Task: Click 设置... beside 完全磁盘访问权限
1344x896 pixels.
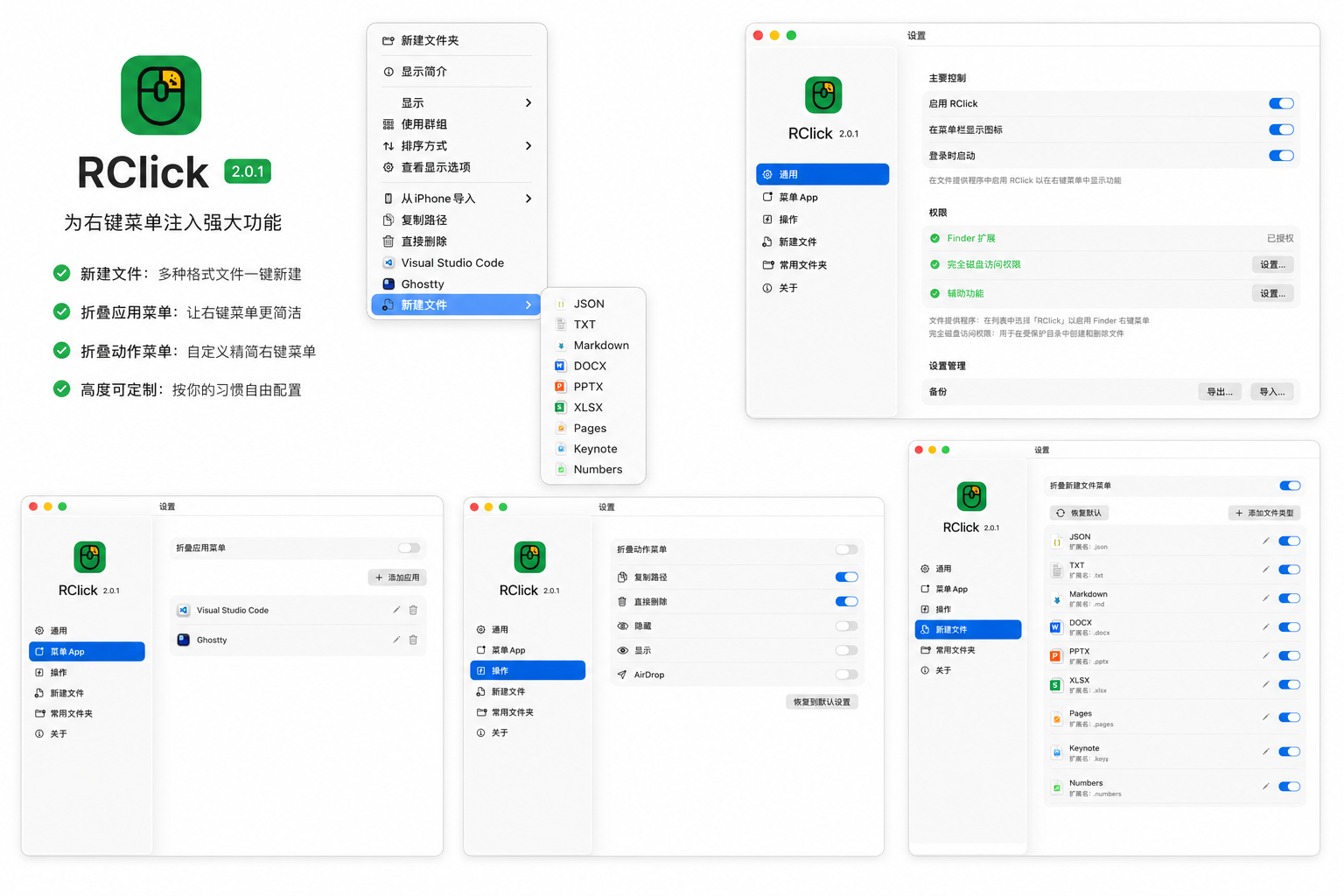Action: point(1272,264)
